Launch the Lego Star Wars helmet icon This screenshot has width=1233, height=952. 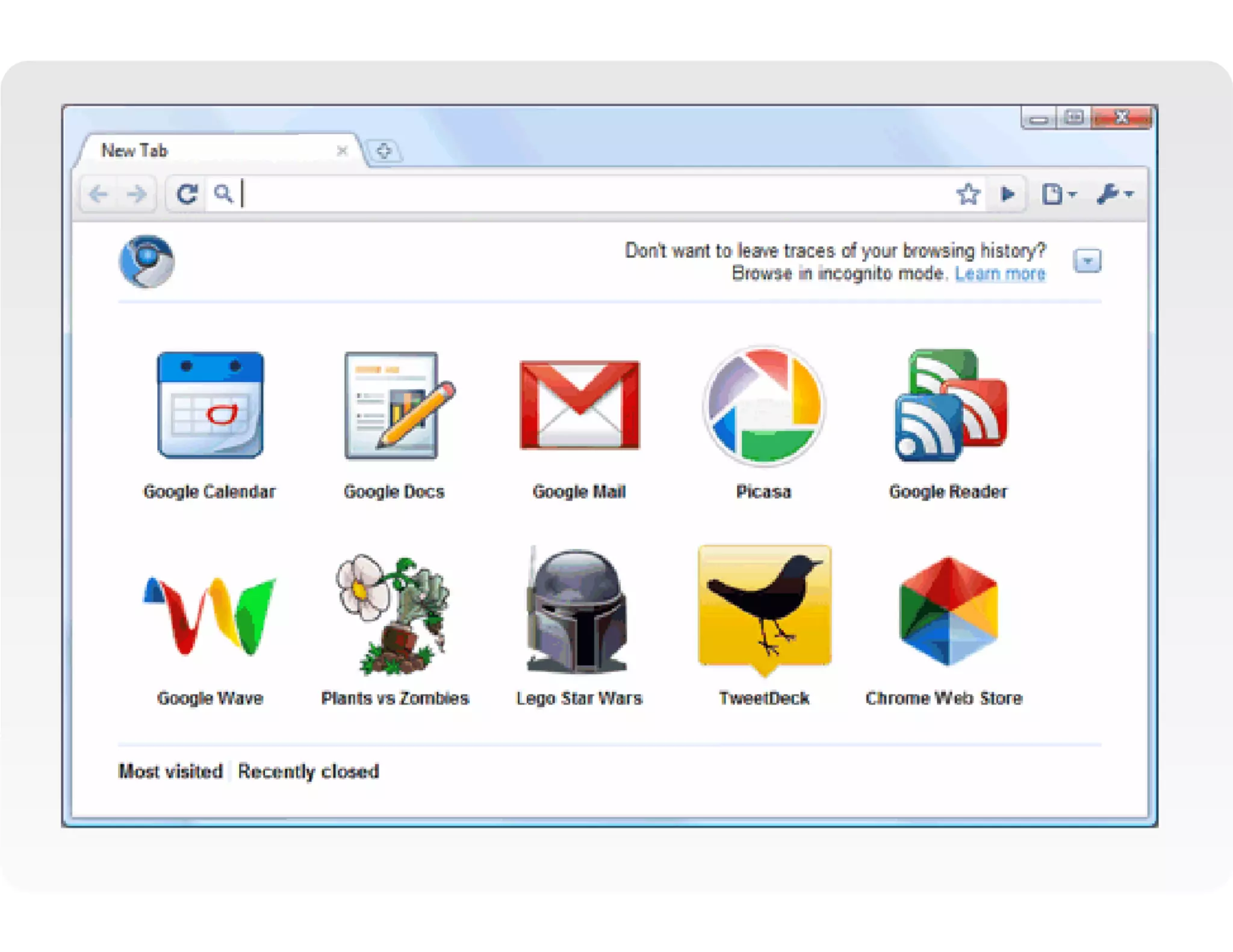(577, 610)
